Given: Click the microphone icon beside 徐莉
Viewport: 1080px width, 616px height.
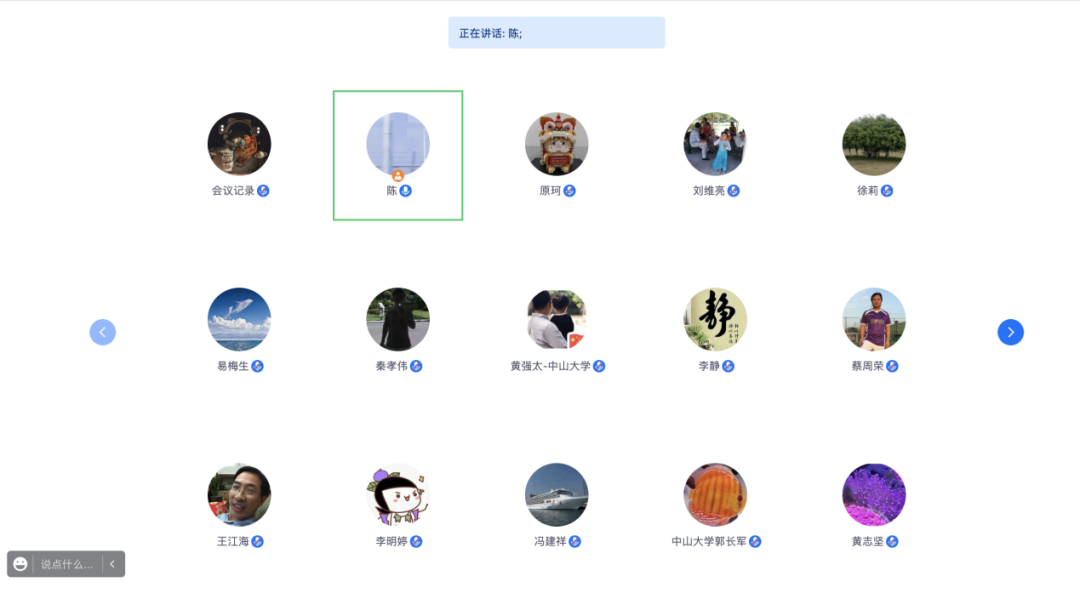Looking at the screenshot, I should (x=887, y=191).
